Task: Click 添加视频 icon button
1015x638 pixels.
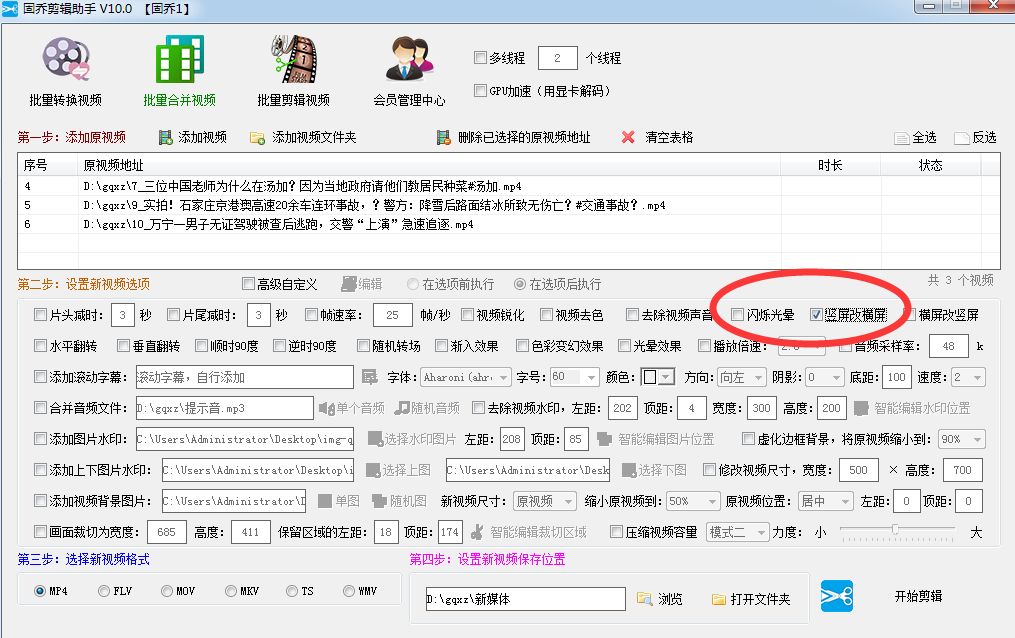Action: click(x=166, y=137)
